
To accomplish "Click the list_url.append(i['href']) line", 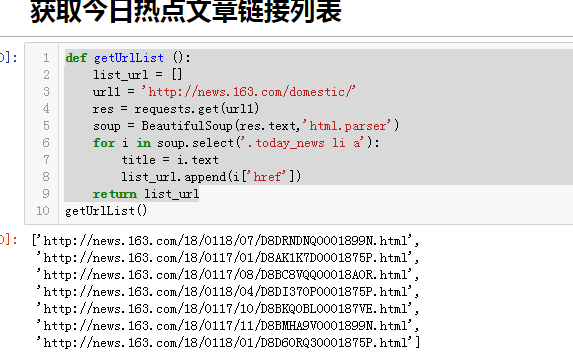I will pyautogui.click(x=211, y=176).
